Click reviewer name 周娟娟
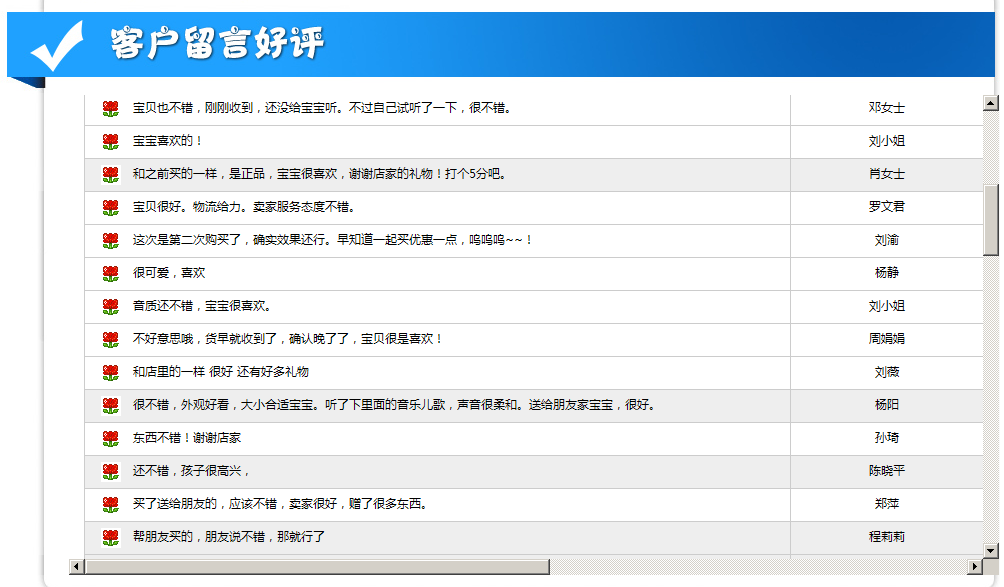Image resolution: width=1004 pixels, height=587 pixels. (886, 339)
